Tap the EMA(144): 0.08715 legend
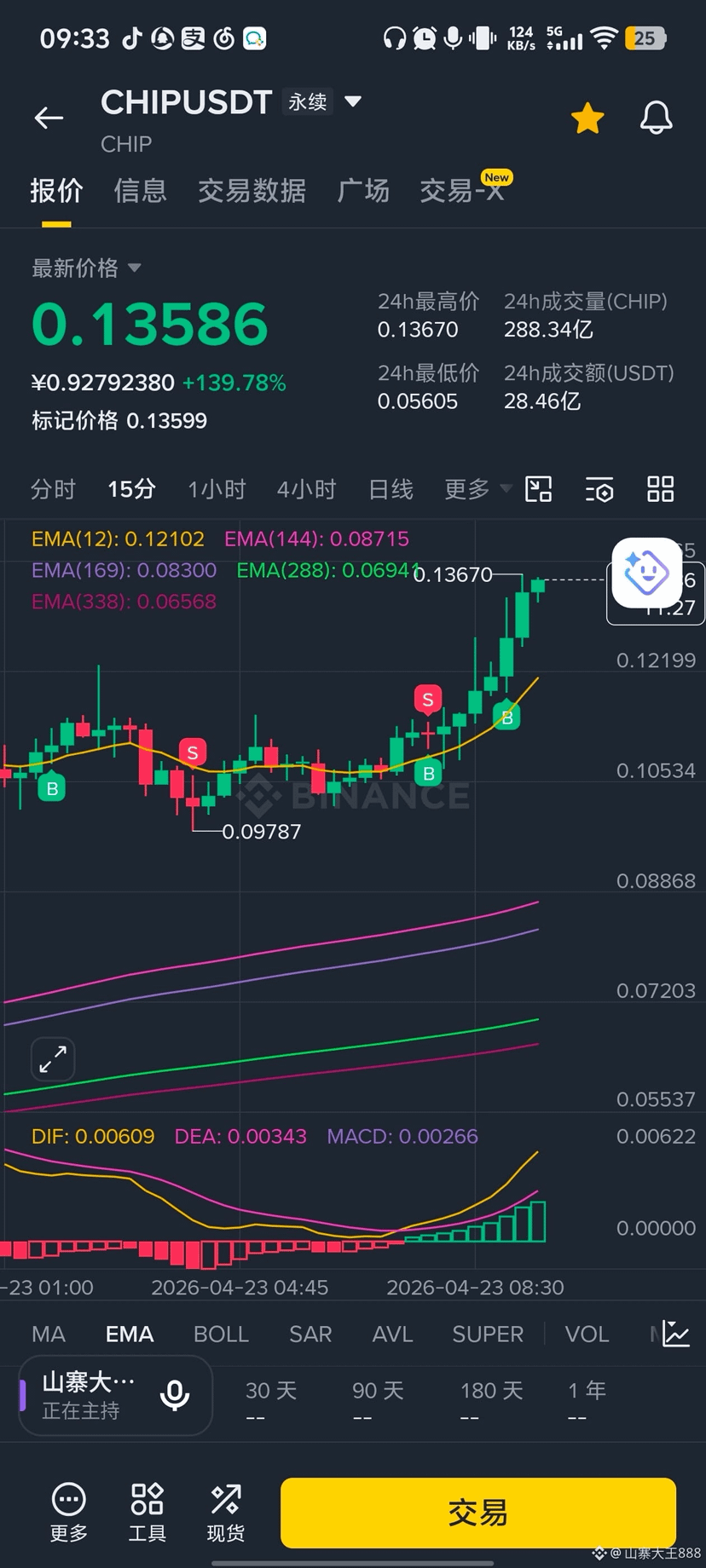The width and height of the screenshot is (706, 1568). pyautogui.click(x=316, y=539)
